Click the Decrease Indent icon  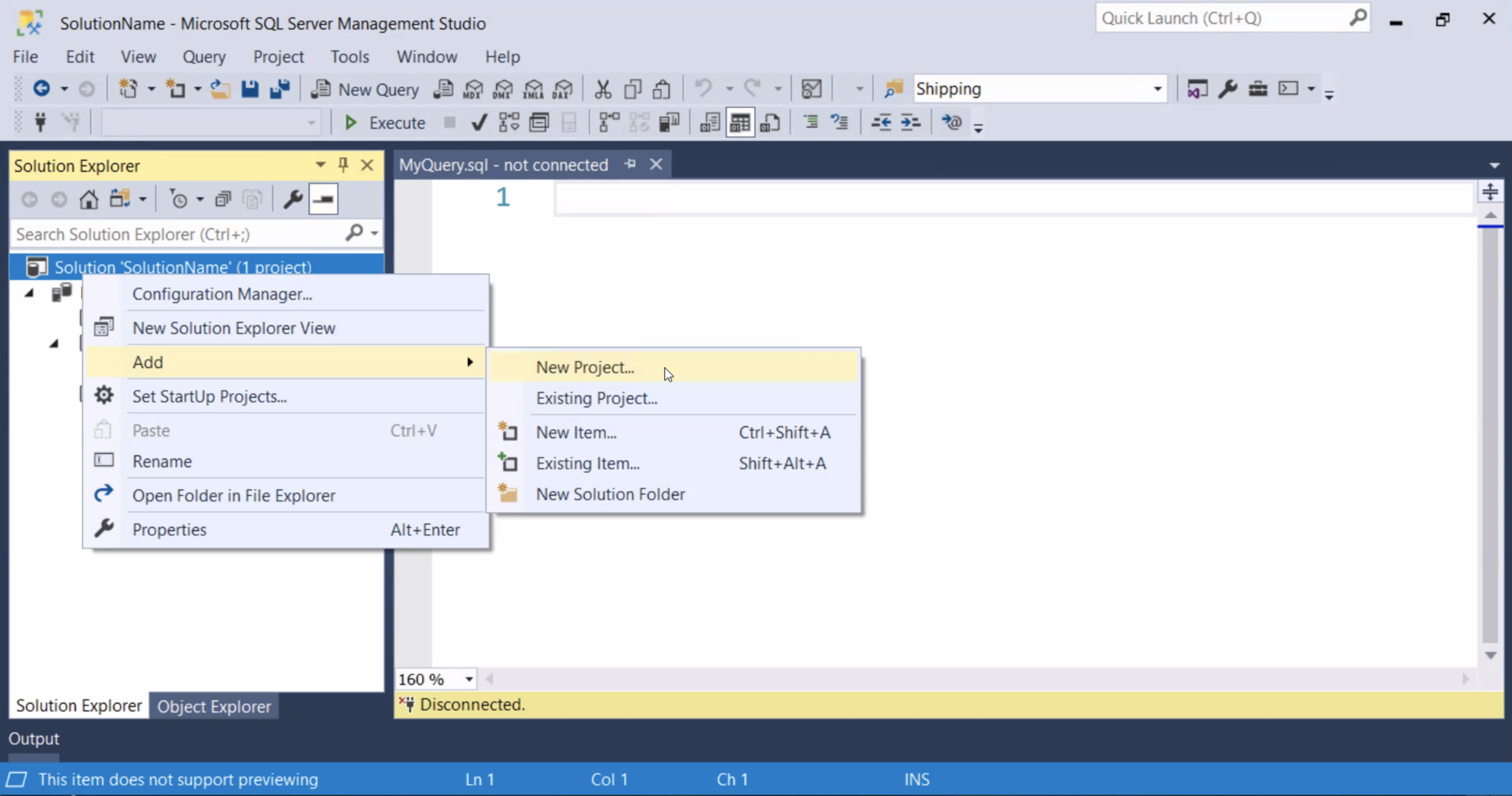point(880,122)
